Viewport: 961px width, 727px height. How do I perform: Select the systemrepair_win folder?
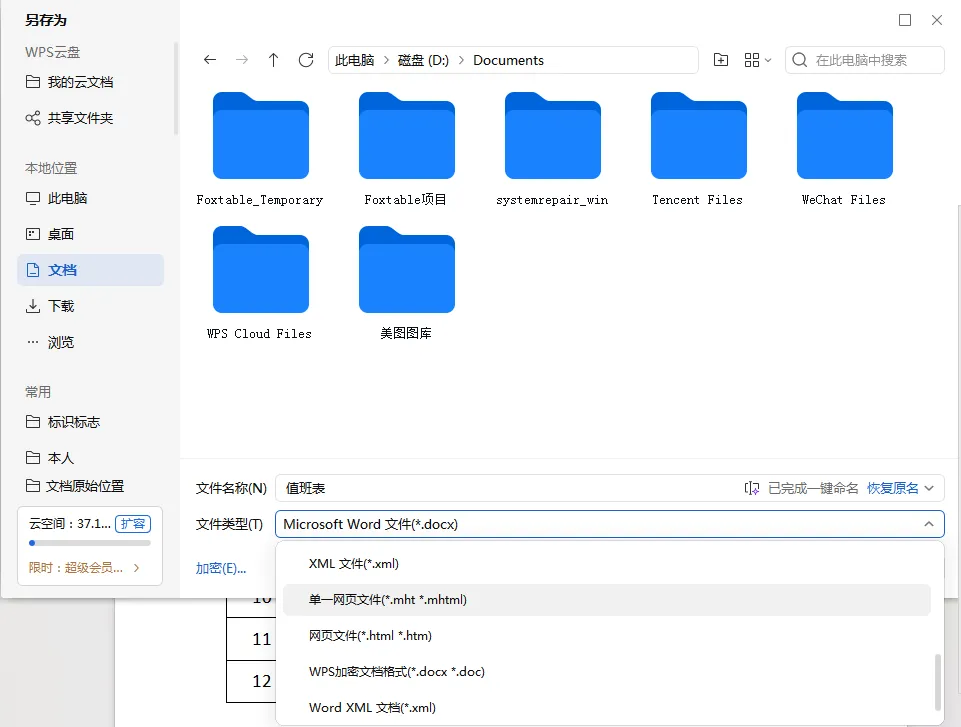pyautogui.click(x=552, y=150)
